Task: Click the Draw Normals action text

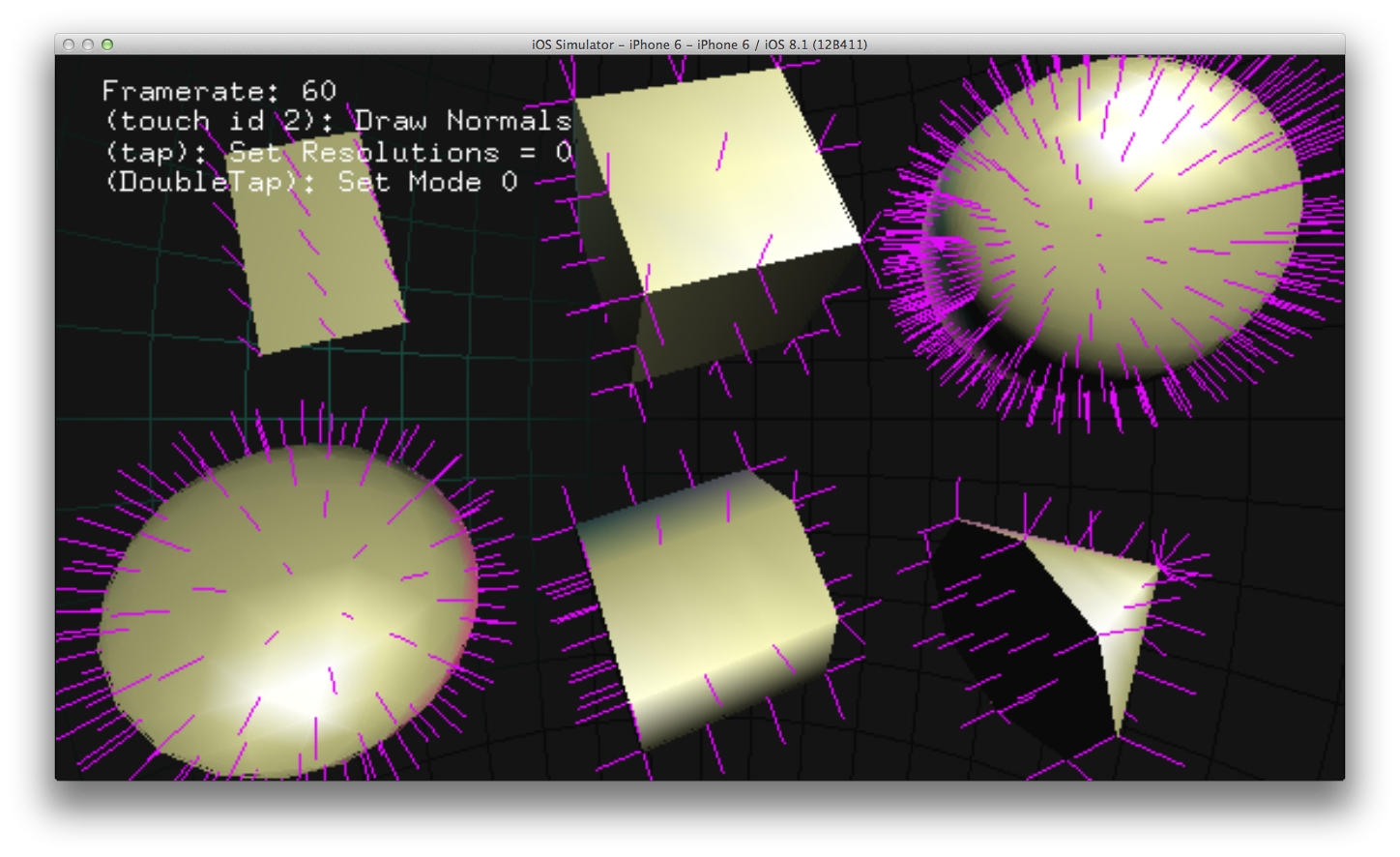Action: 464,121
